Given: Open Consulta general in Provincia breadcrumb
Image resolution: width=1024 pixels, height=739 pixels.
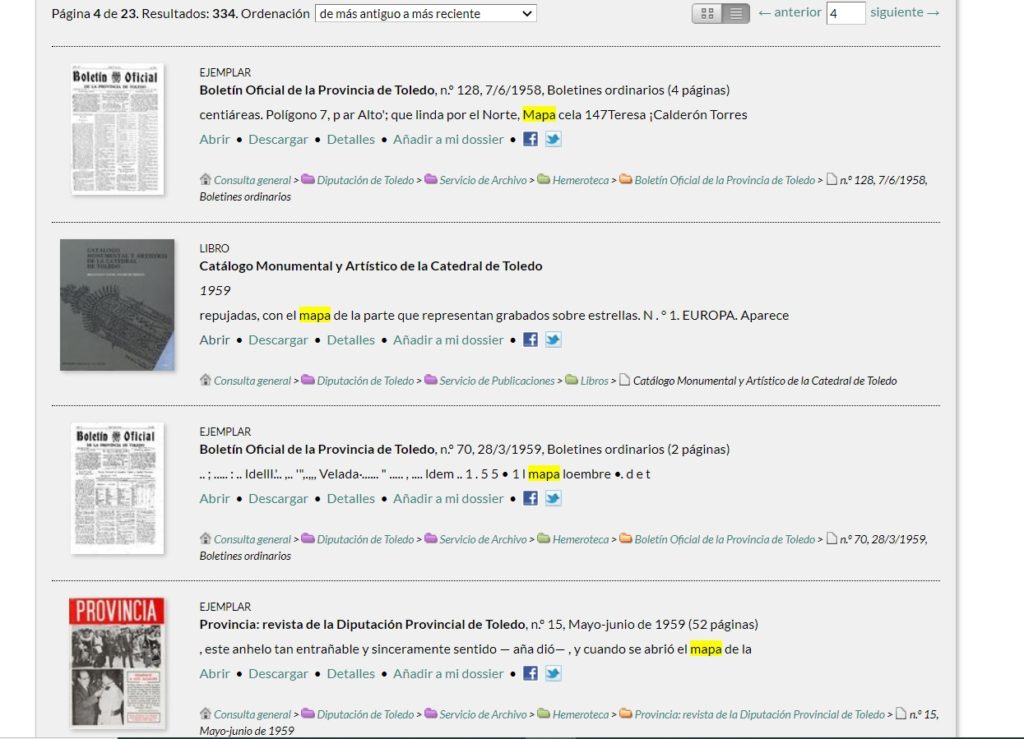Looking at the screenshot, I should (252, 714).
